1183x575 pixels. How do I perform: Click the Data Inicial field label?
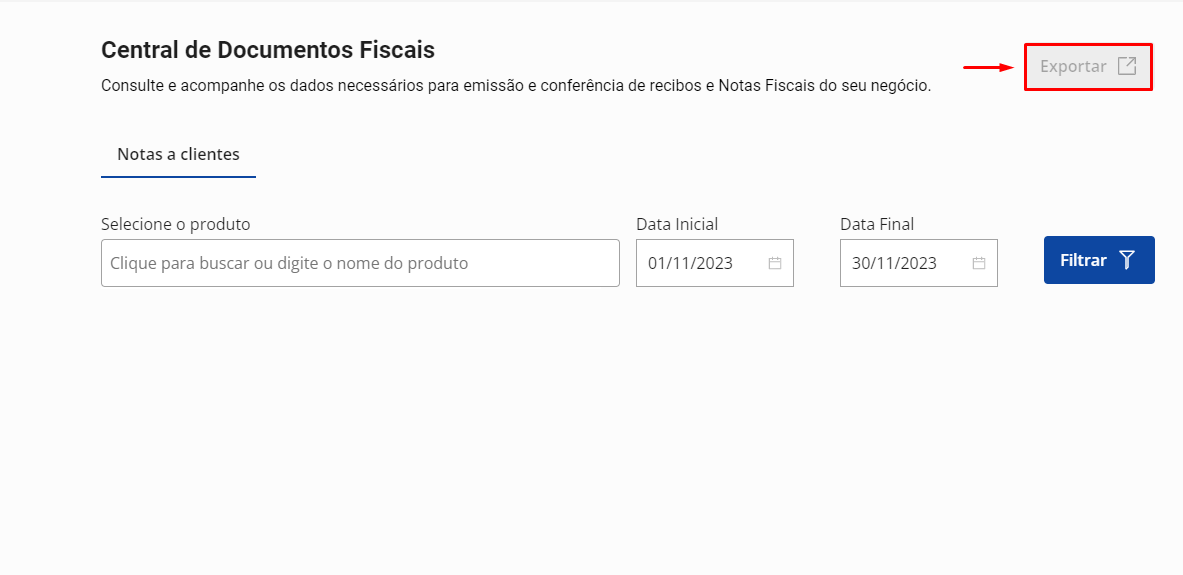pos(677,224)
